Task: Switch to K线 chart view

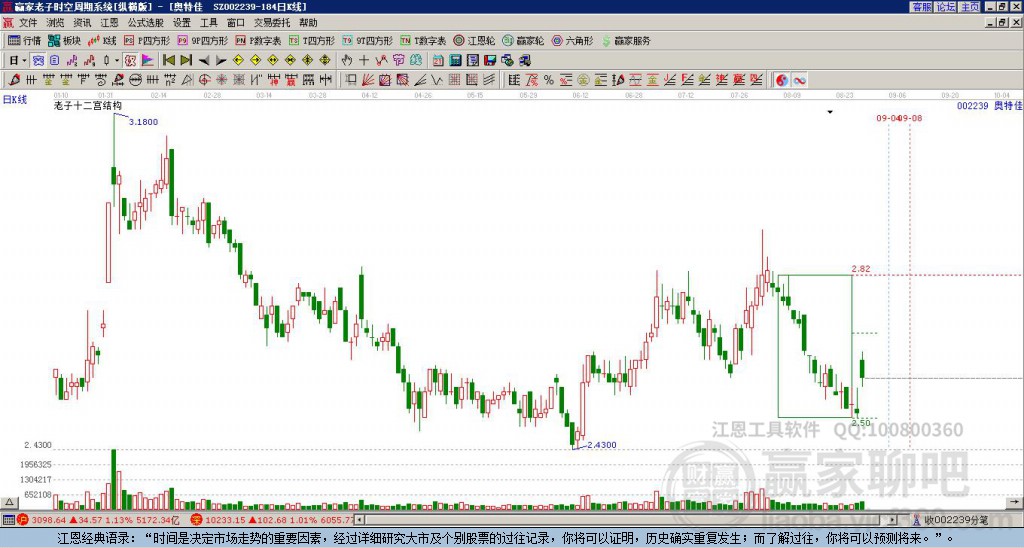Action: tap(102, 40)
